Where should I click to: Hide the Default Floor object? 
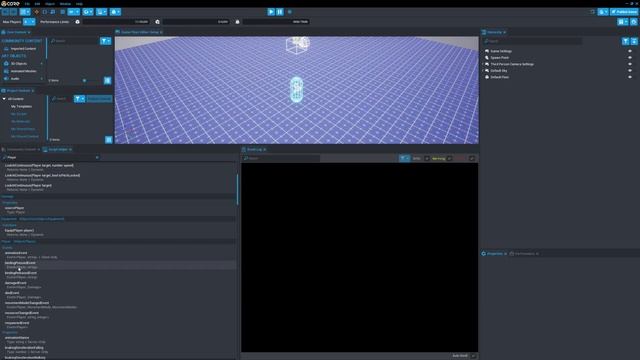tap(630, 77)
